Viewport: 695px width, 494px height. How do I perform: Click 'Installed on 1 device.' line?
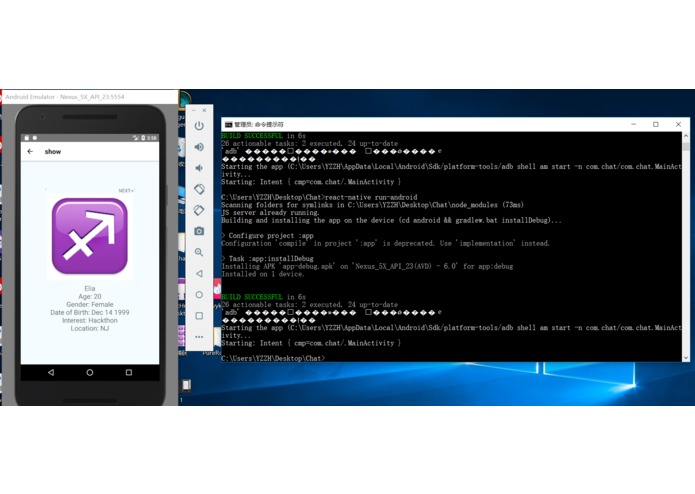point(263,274)
